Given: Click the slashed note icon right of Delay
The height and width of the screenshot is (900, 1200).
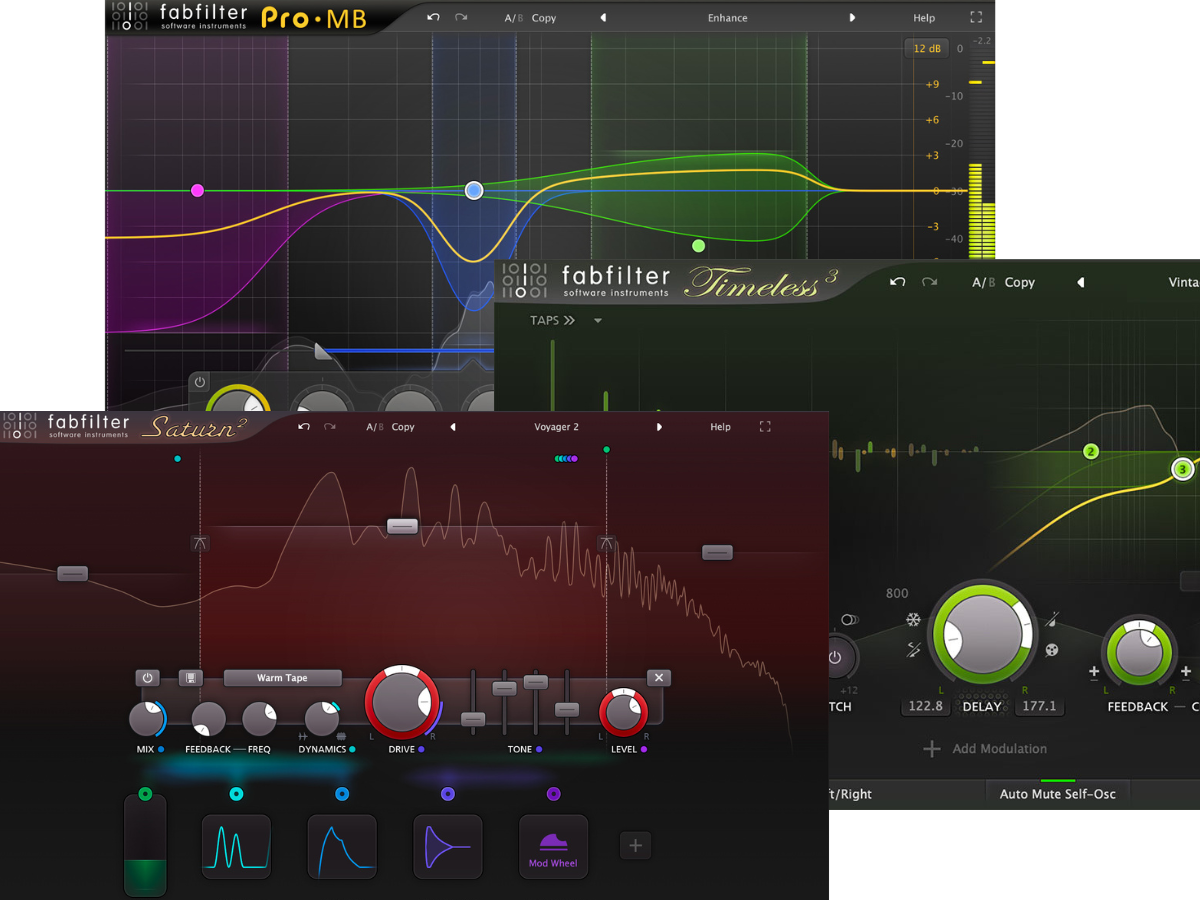Looking at the screenshot, I should (x=1051, y=621).
